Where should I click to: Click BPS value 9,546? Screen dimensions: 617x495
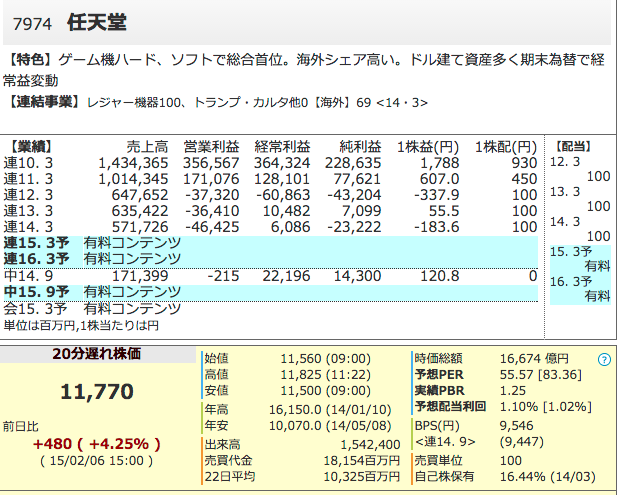(x=517, y=426)
